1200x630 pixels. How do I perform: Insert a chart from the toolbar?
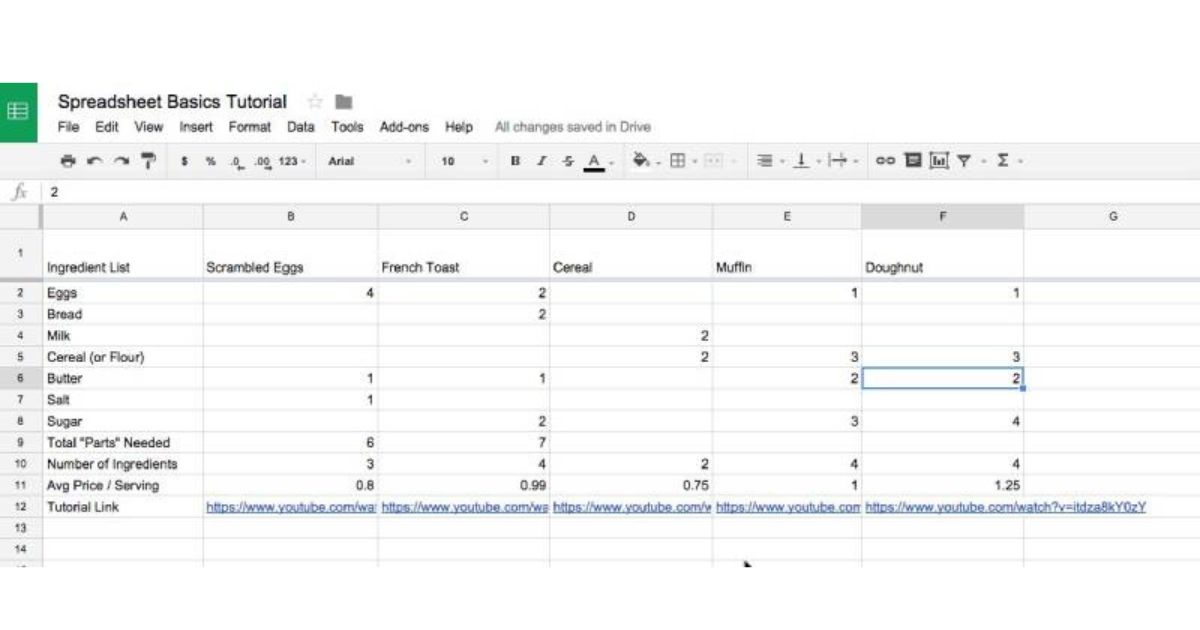pos(939,161)
